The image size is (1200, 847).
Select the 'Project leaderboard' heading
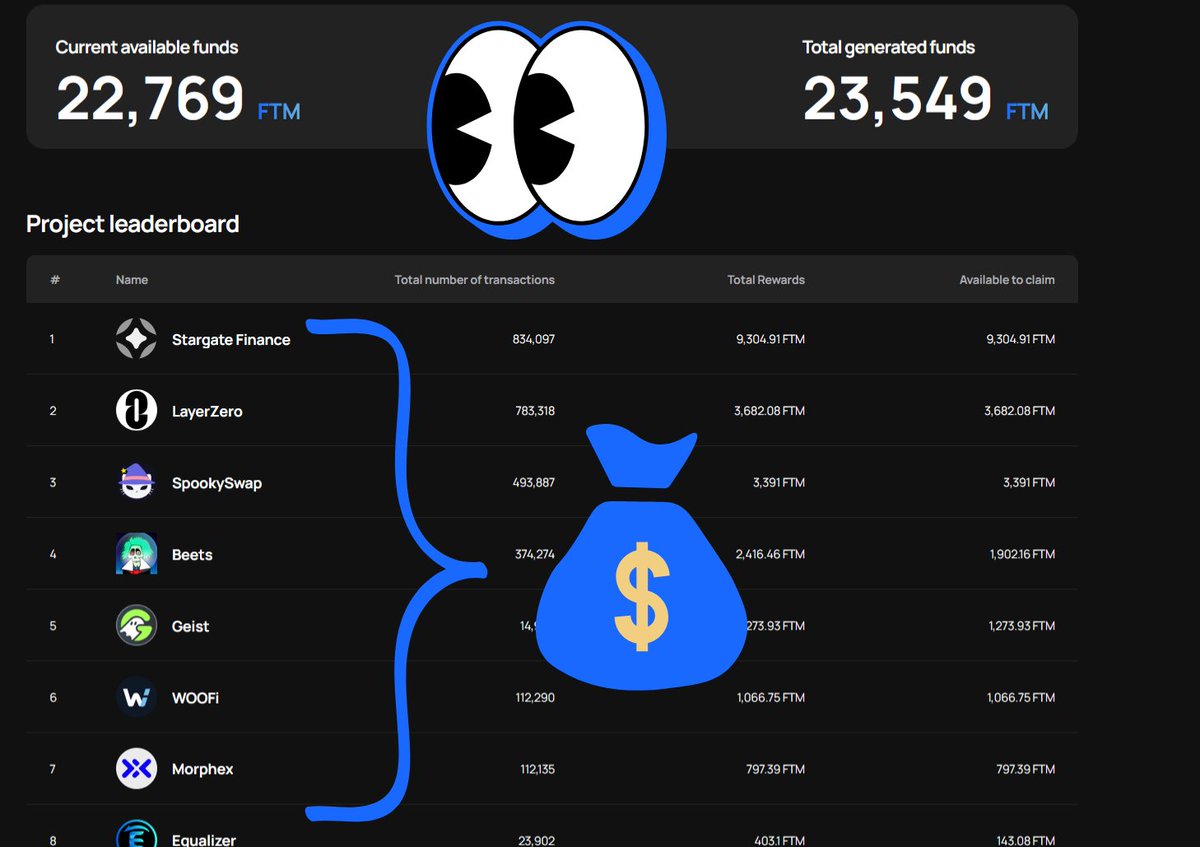[x=132, y=224]
